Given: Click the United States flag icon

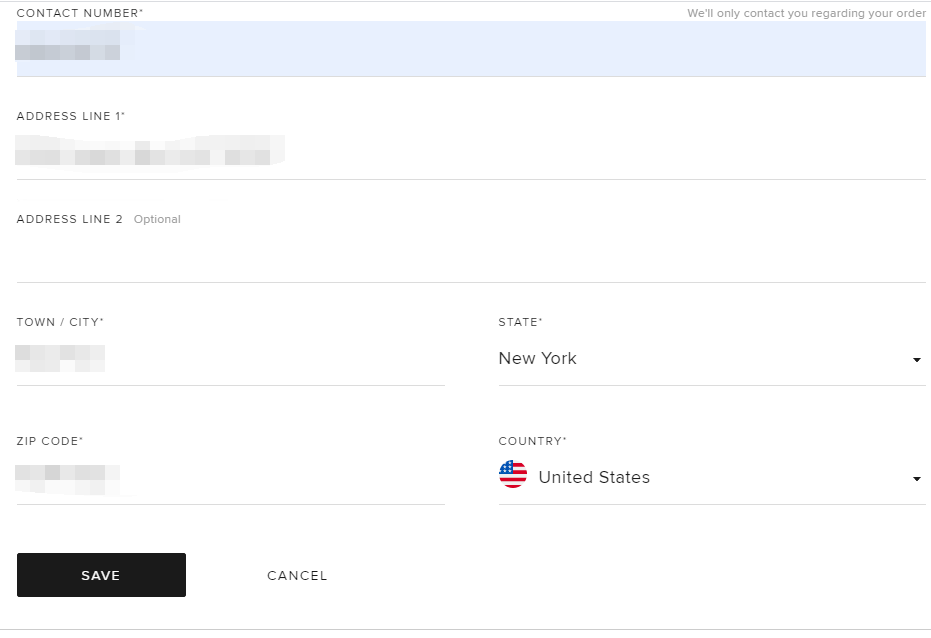Looking at the screenshot, I should (513, 474).
